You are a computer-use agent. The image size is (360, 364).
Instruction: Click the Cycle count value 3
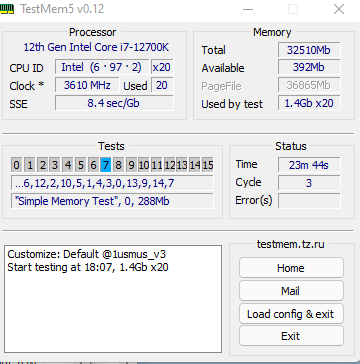(x=309, y=183)
